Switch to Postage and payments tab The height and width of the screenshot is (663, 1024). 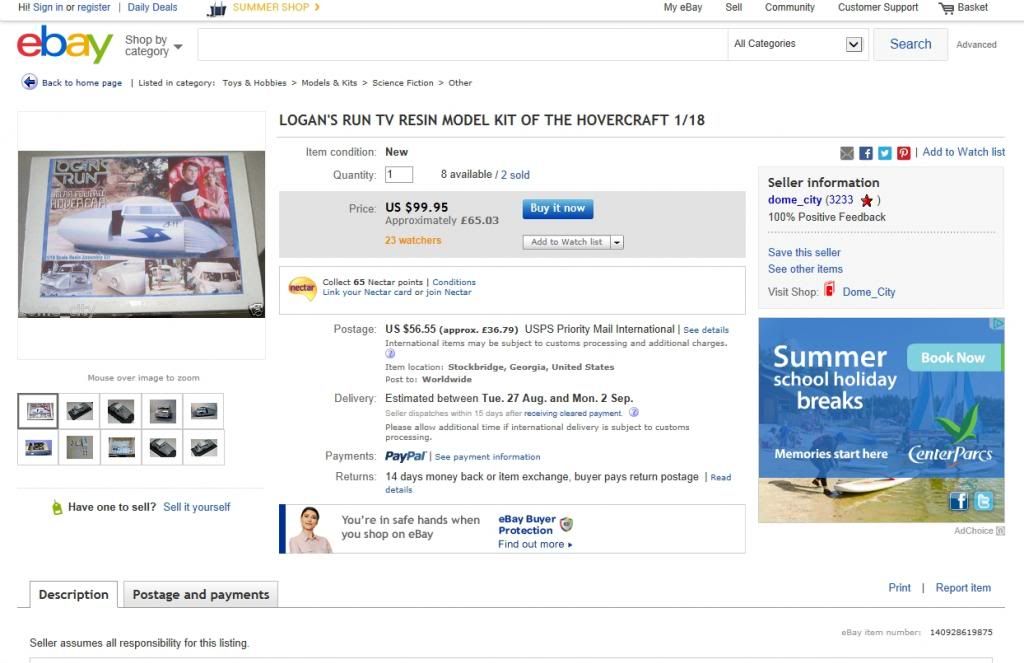click(201, 594)
